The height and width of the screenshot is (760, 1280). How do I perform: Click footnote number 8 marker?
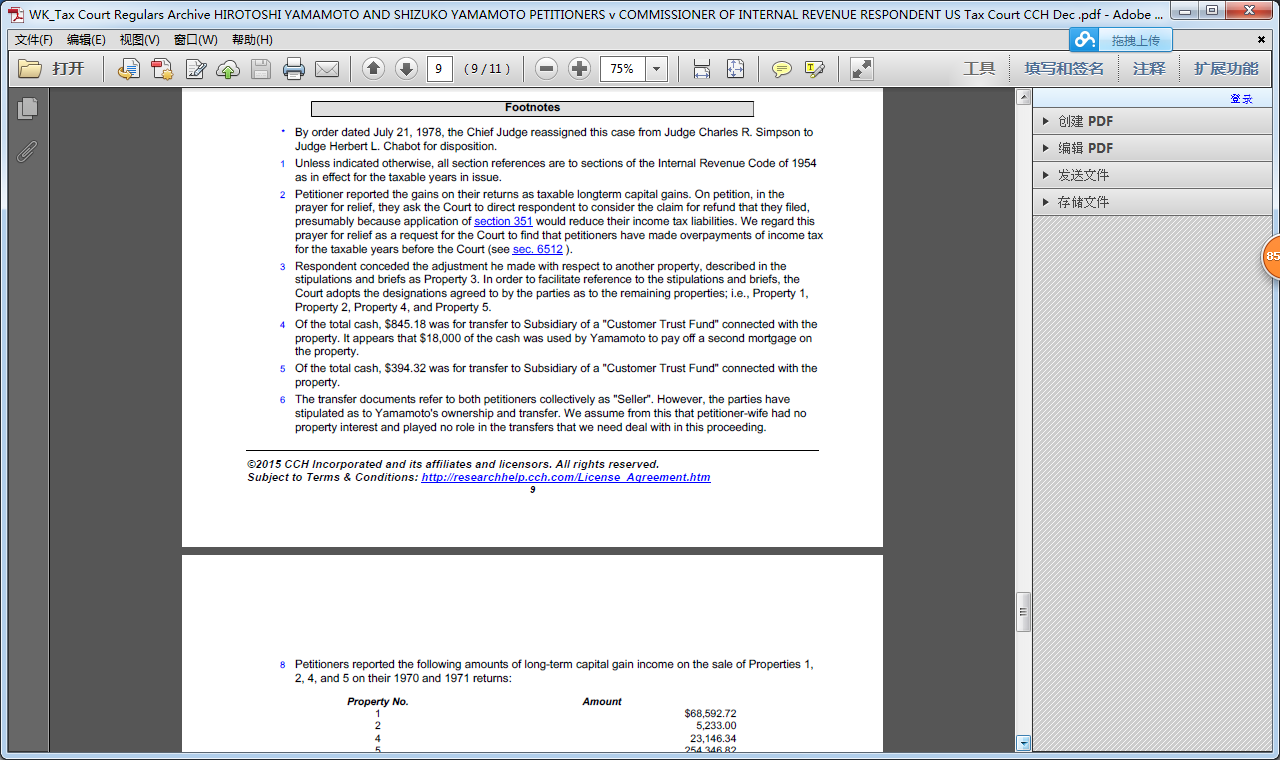point(282,665)
